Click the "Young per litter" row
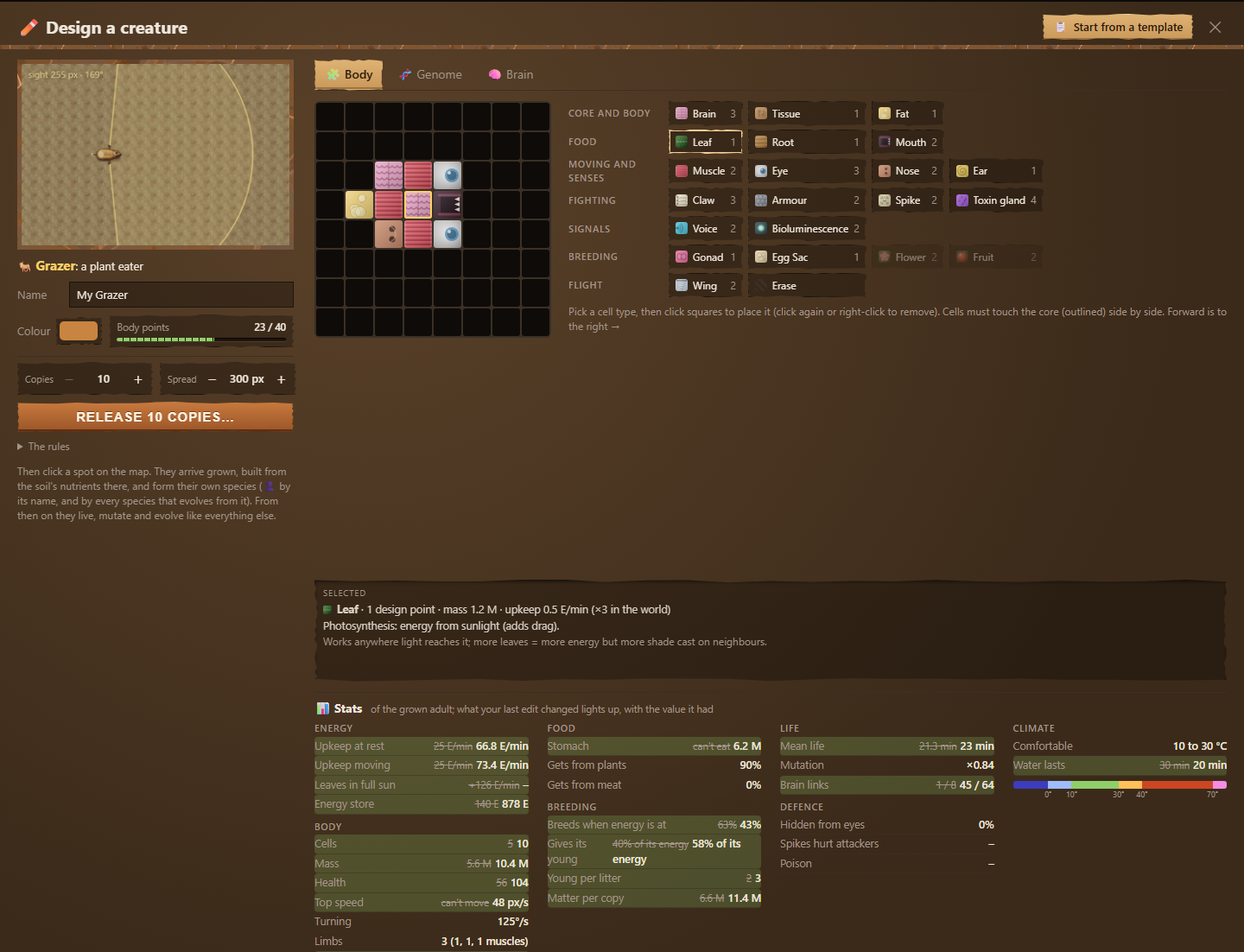 (654, 878)
